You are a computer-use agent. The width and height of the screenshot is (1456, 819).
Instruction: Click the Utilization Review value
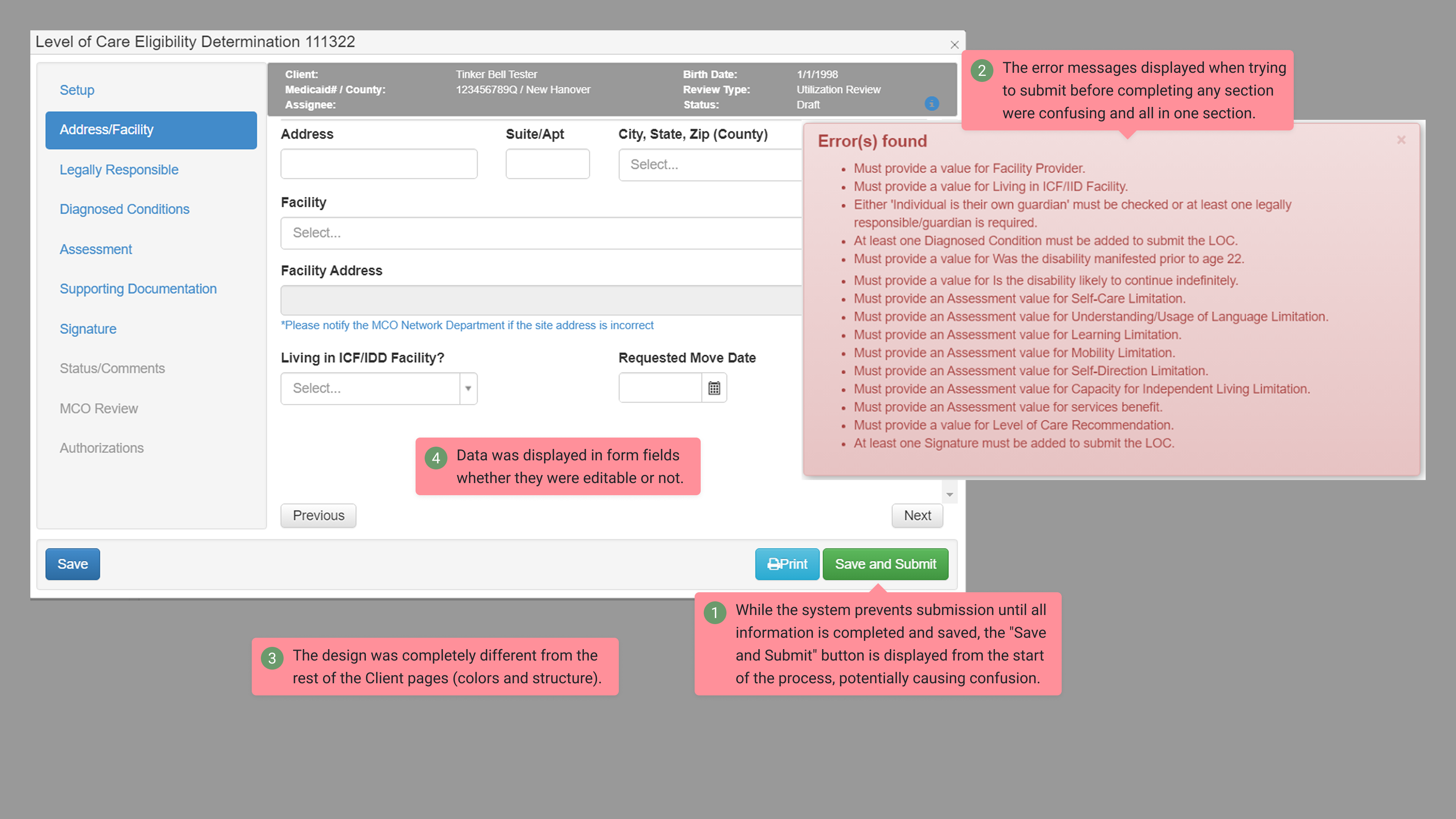coord(838,90)
